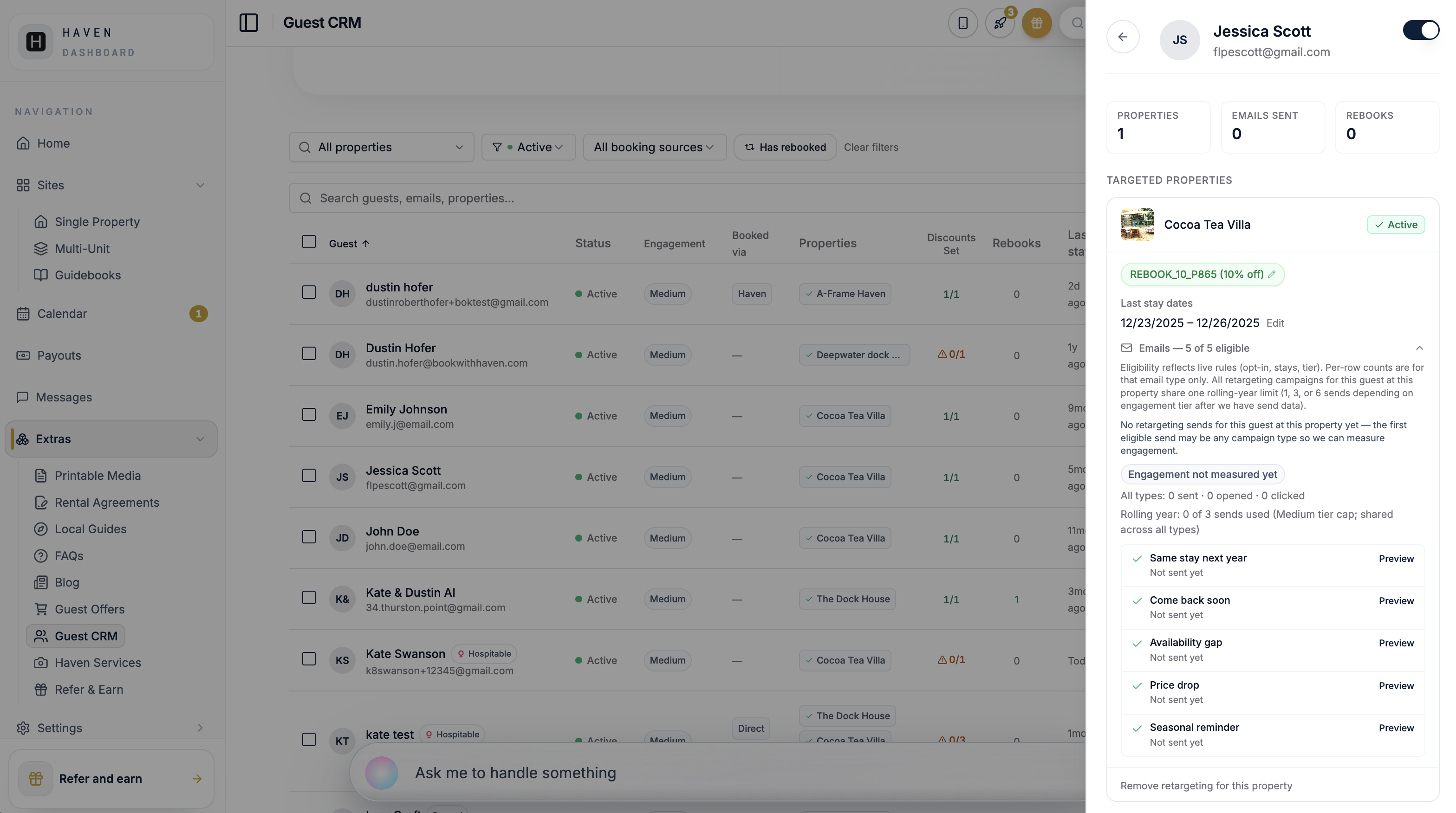Image resolution: width=1456 pixels, height=813 pixels.
Task: Click the Messages chat bubble icon
Action: tap(23, 397)
